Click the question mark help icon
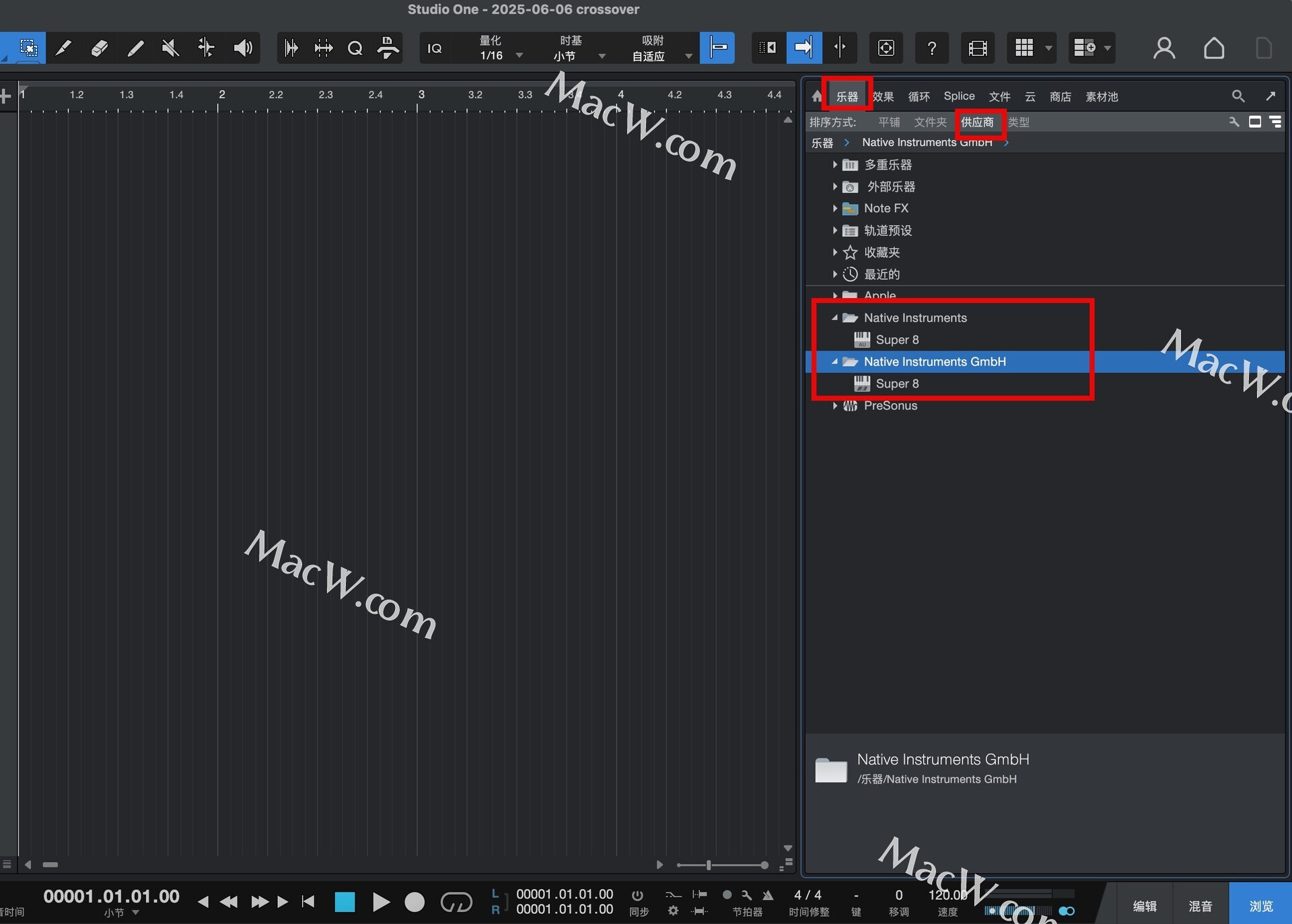 pos(932,48)
